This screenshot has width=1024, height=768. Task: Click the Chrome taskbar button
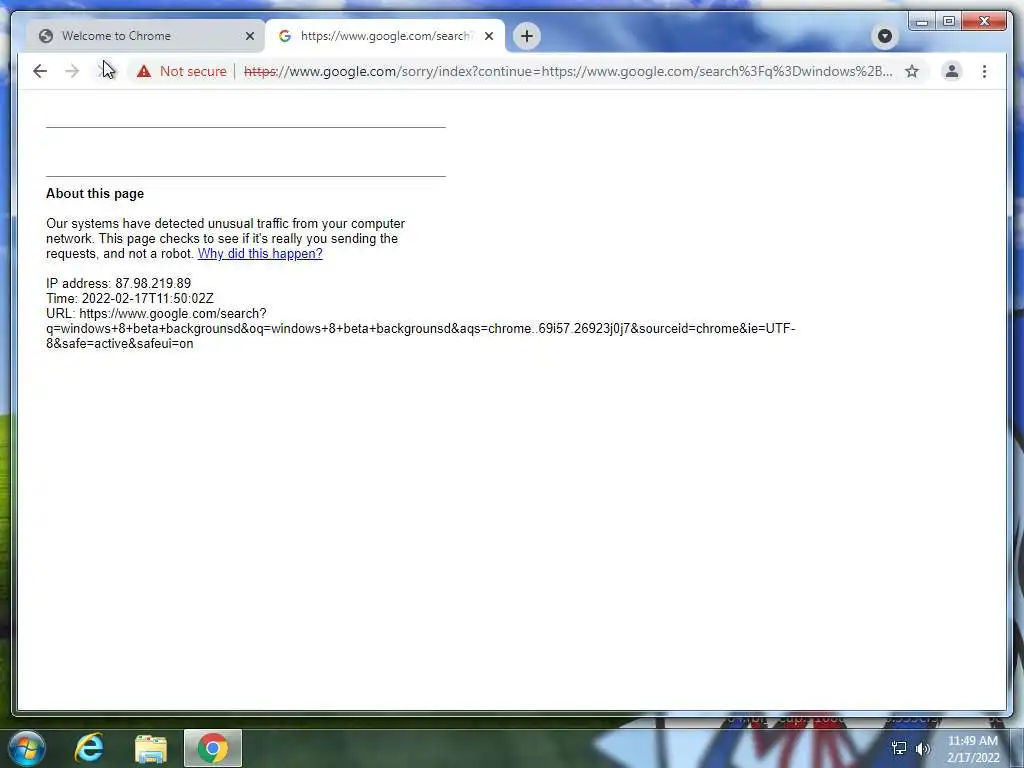pyautogui.click(x=213, y=748)
